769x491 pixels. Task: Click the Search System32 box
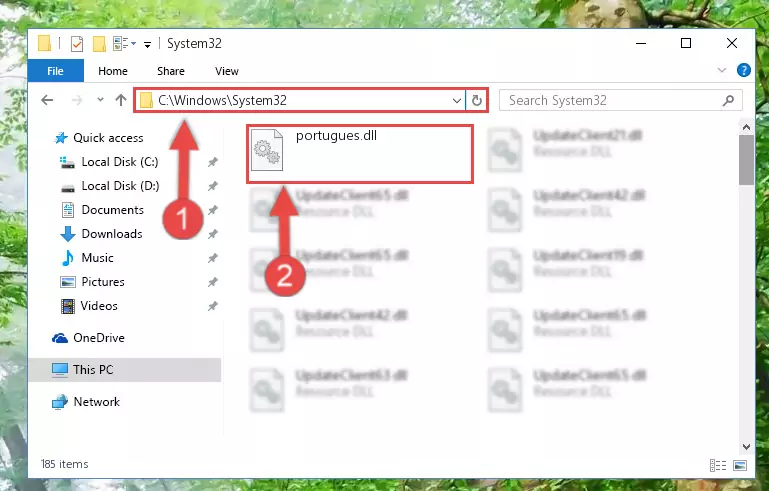pyautogui.click(x=620, y=101)
